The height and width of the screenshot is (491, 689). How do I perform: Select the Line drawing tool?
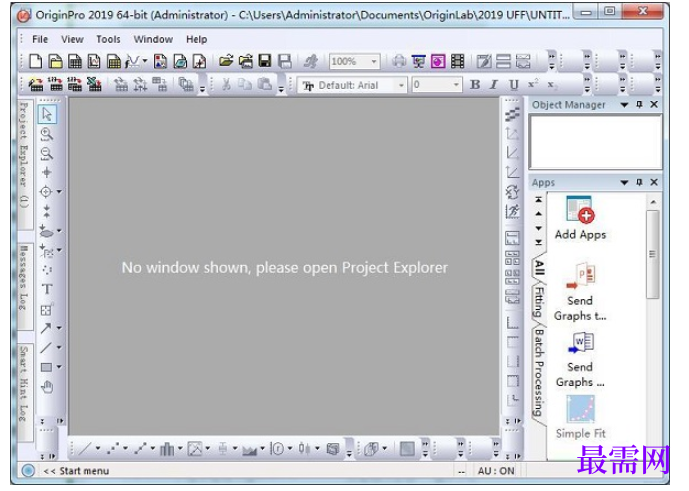pos(46,347)
